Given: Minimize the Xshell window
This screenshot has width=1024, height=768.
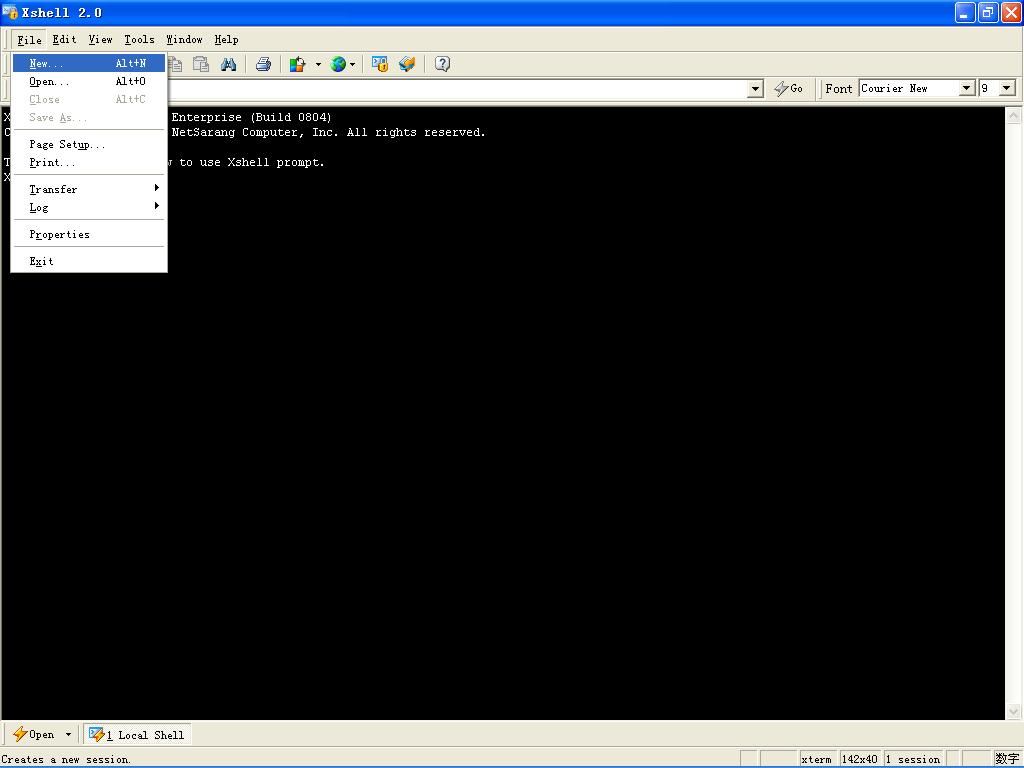Looking at the screenshot, I should pyautogui.click(x=965, y=12).
